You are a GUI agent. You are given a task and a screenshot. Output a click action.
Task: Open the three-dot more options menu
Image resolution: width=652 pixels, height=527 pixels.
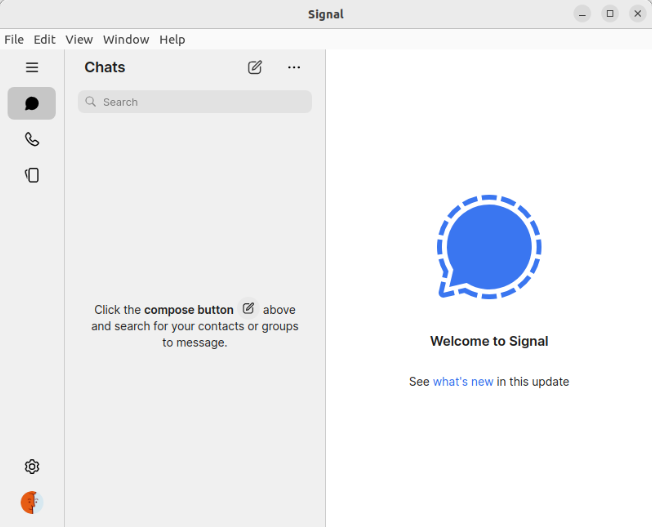[294, 67]
